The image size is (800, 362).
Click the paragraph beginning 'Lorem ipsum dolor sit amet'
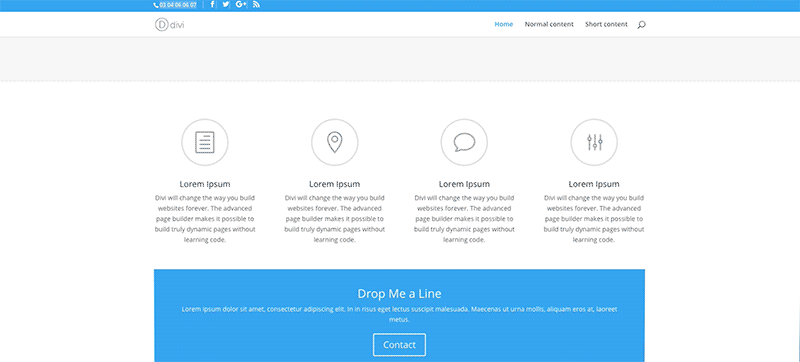[399, 314]
